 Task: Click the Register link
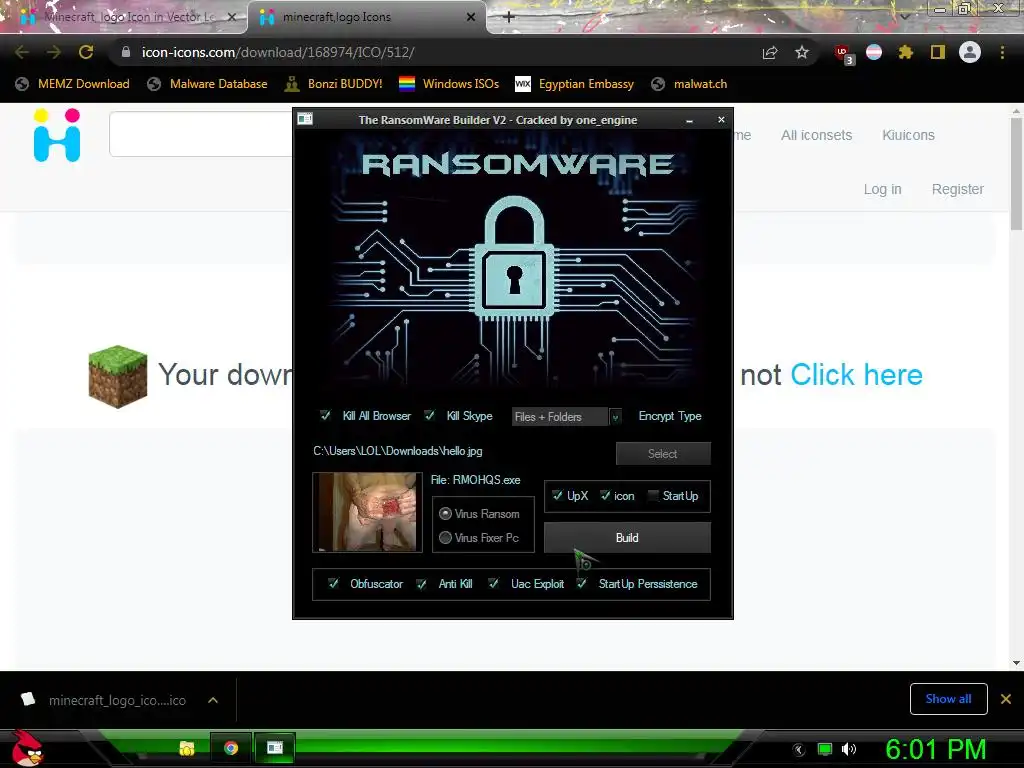pos(957,189)
